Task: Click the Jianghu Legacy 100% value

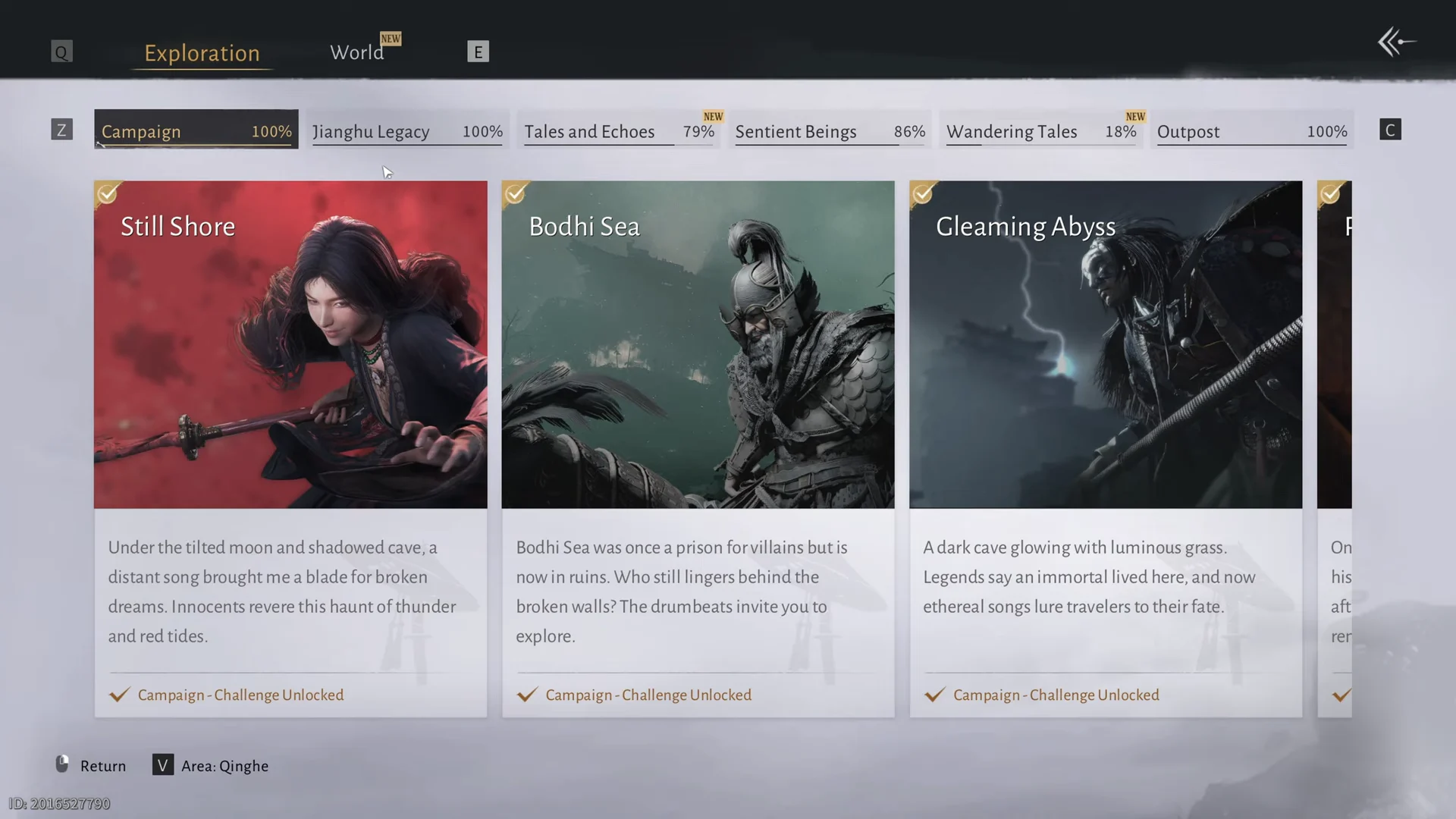Action: point(482,131)
